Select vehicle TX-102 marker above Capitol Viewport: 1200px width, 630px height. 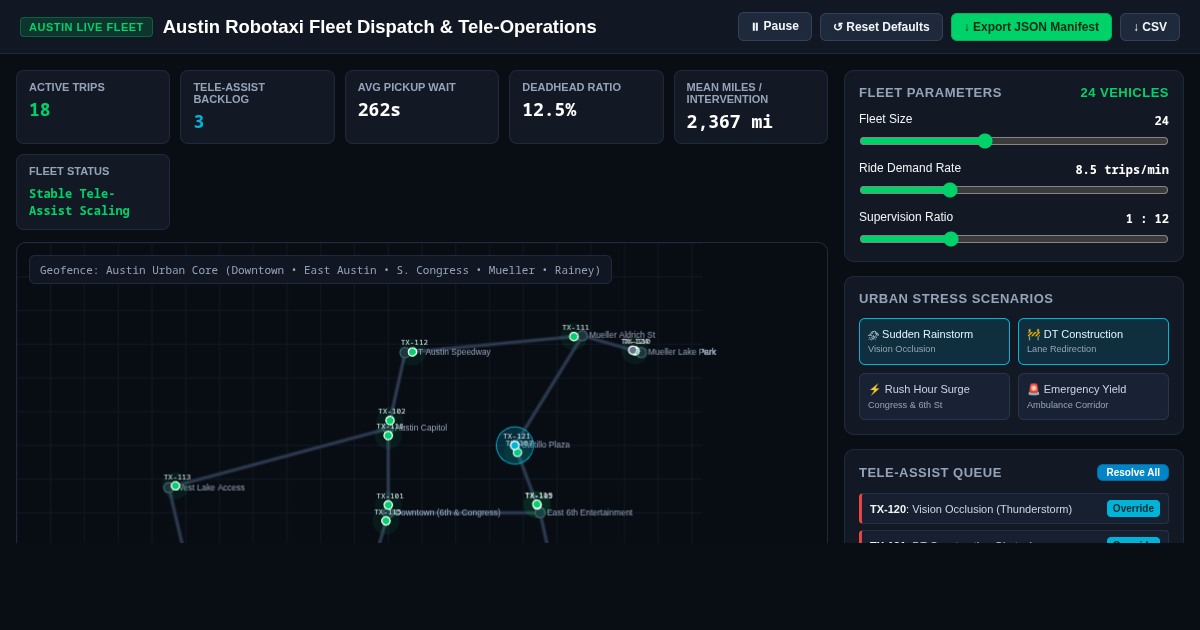coord(390,421)
